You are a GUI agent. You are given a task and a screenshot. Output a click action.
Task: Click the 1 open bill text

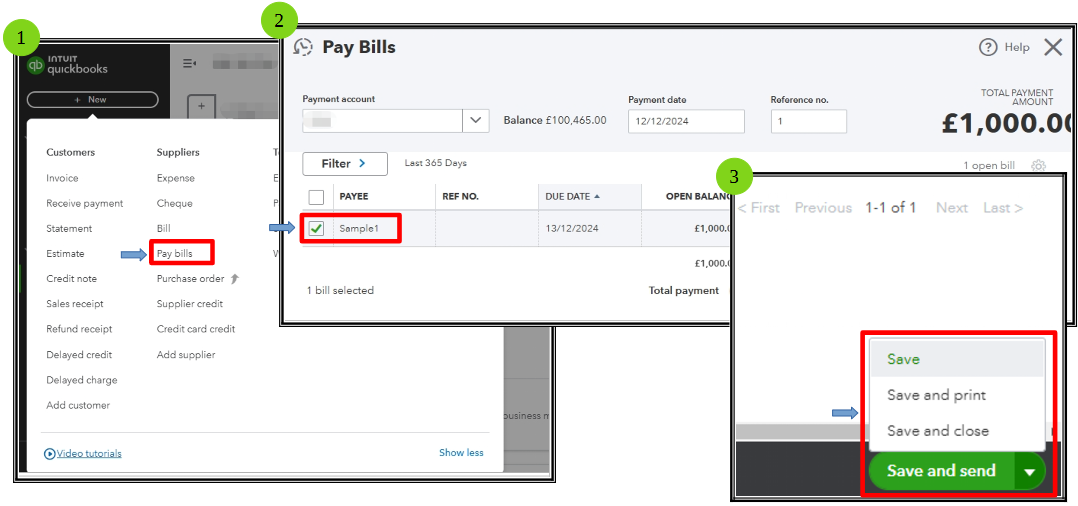click(x=989, y=166)
